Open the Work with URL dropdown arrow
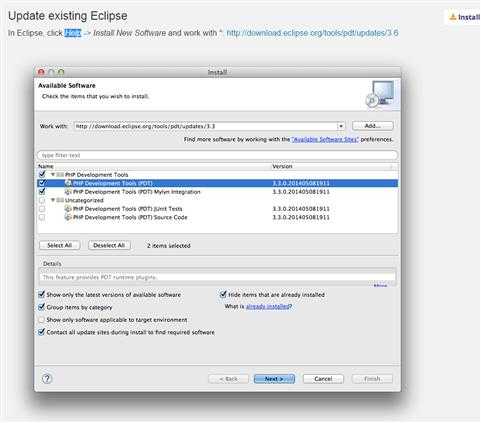481x423 pixels. pos(341,126)
